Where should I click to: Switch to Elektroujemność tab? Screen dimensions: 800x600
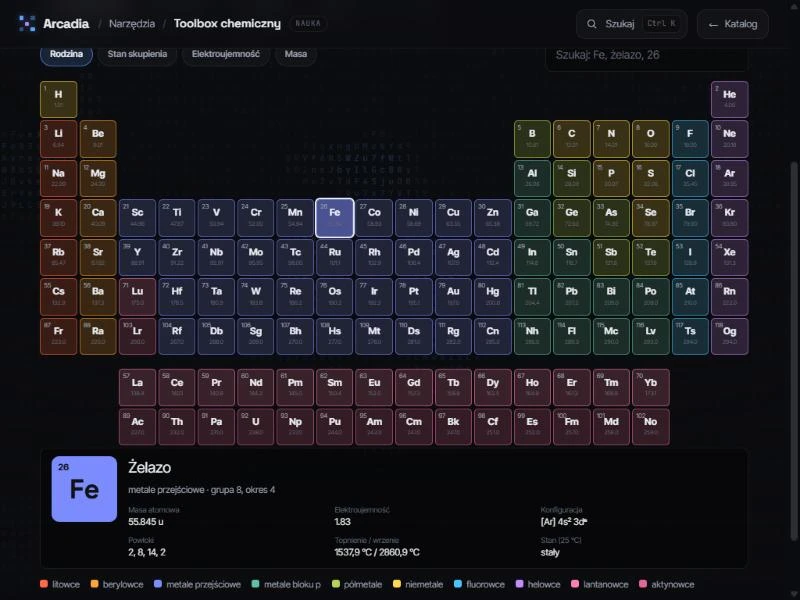(226, 54)
